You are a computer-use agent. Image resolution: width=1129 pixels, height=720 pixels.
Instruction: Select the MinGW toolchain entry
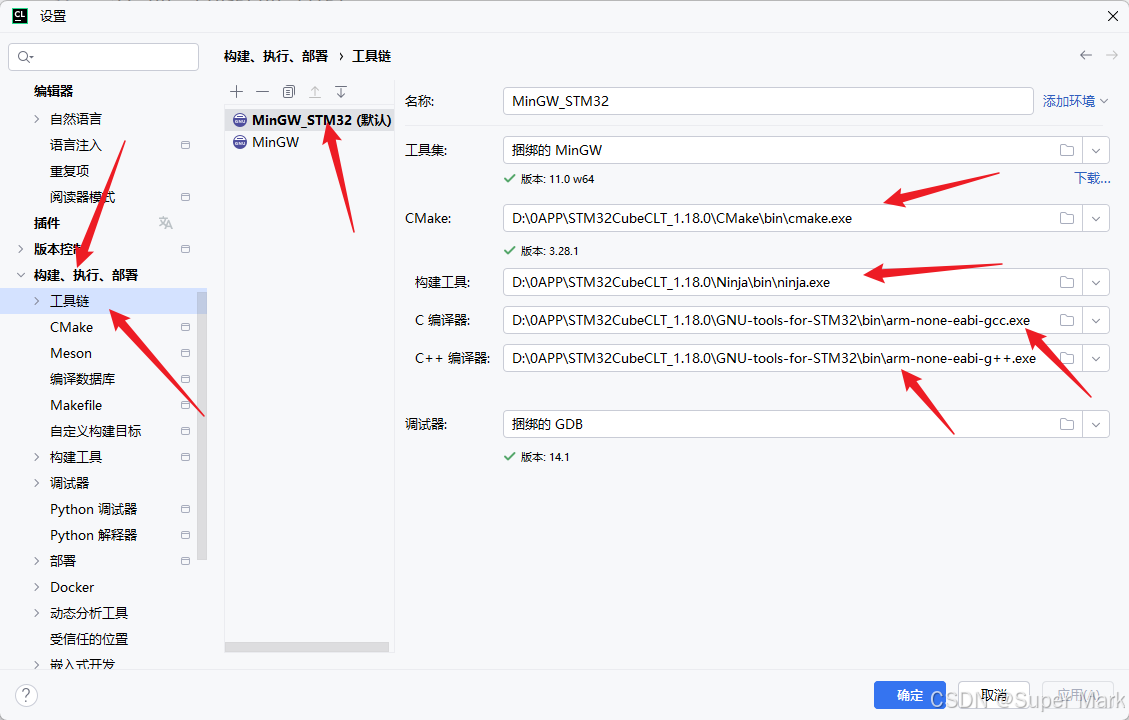coord(310,142)
